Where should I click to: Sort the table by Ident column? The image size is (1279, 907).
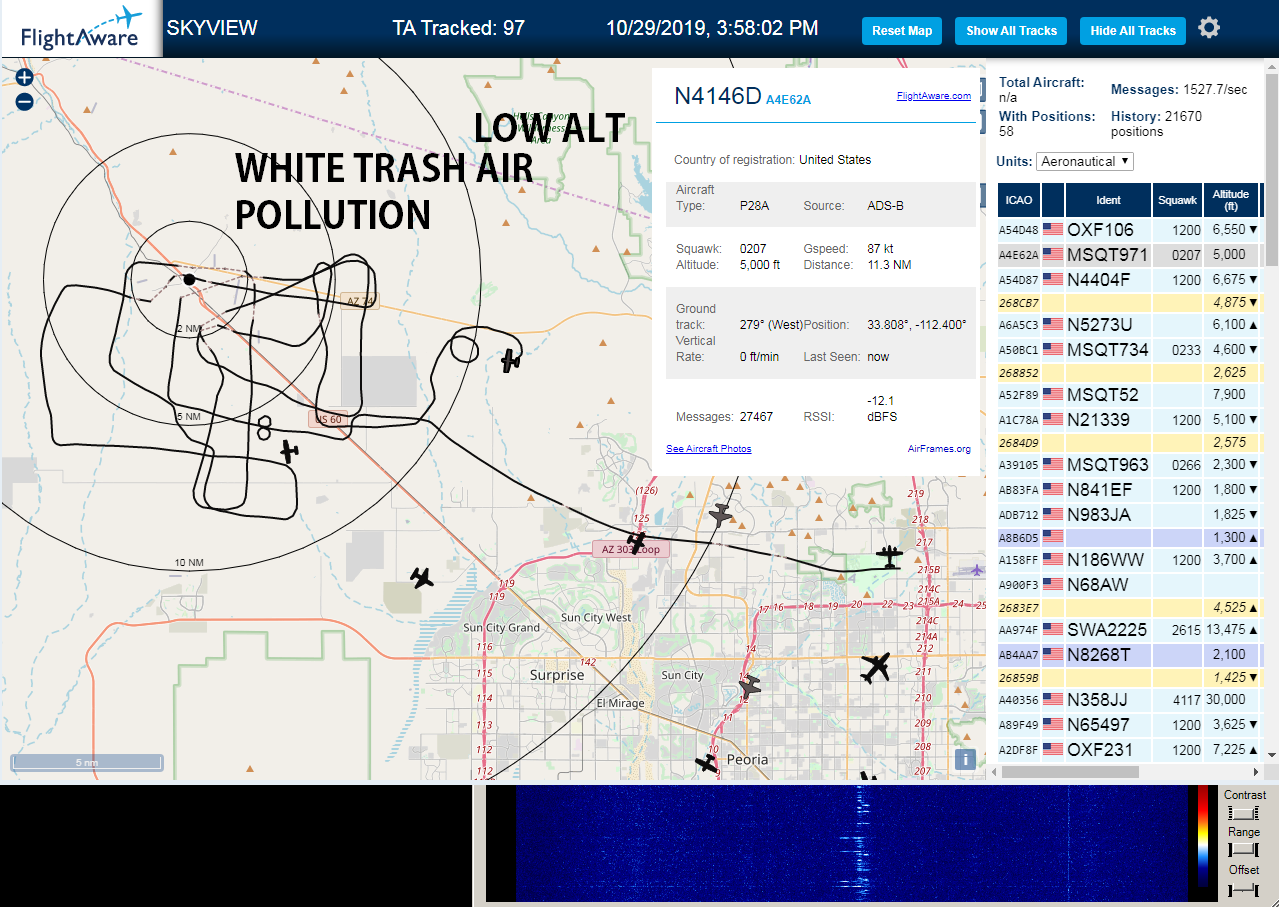pyautogui.click(x=1109, y=200)
